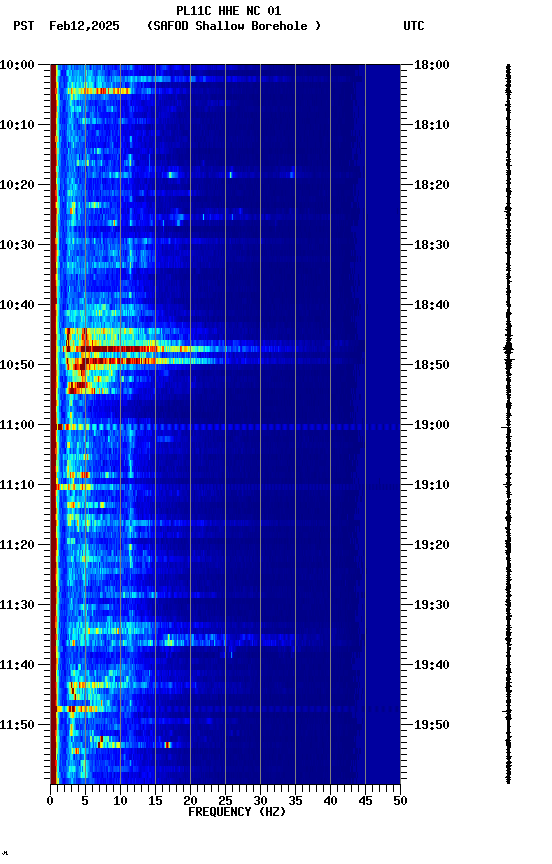
Task: Click the 15 Hz frequency tick label
Action: pyautogui.click(x=155, y=801)
